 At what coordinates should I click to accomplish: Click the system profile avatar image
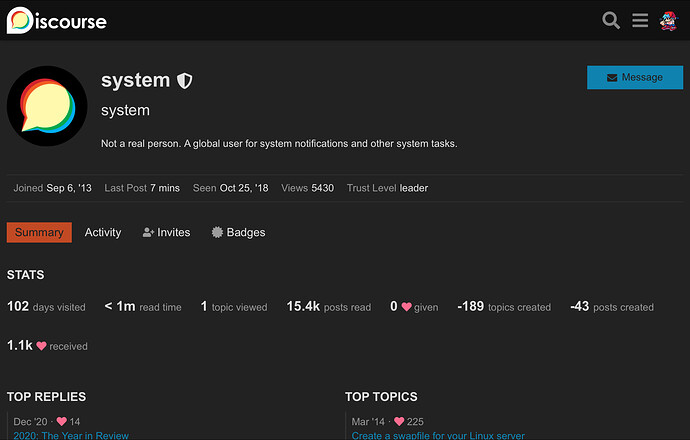tap(47, 106)
